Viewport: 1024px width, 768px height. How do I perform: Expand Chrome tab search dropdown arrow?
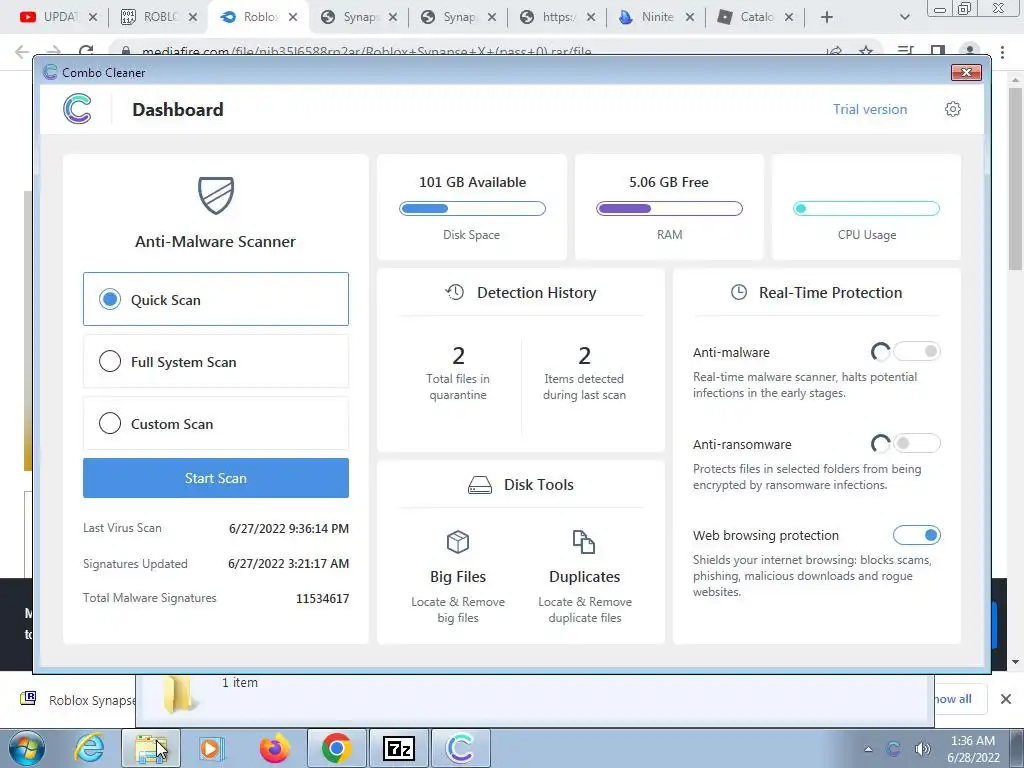pyautogui.click(x=904, y=17)
